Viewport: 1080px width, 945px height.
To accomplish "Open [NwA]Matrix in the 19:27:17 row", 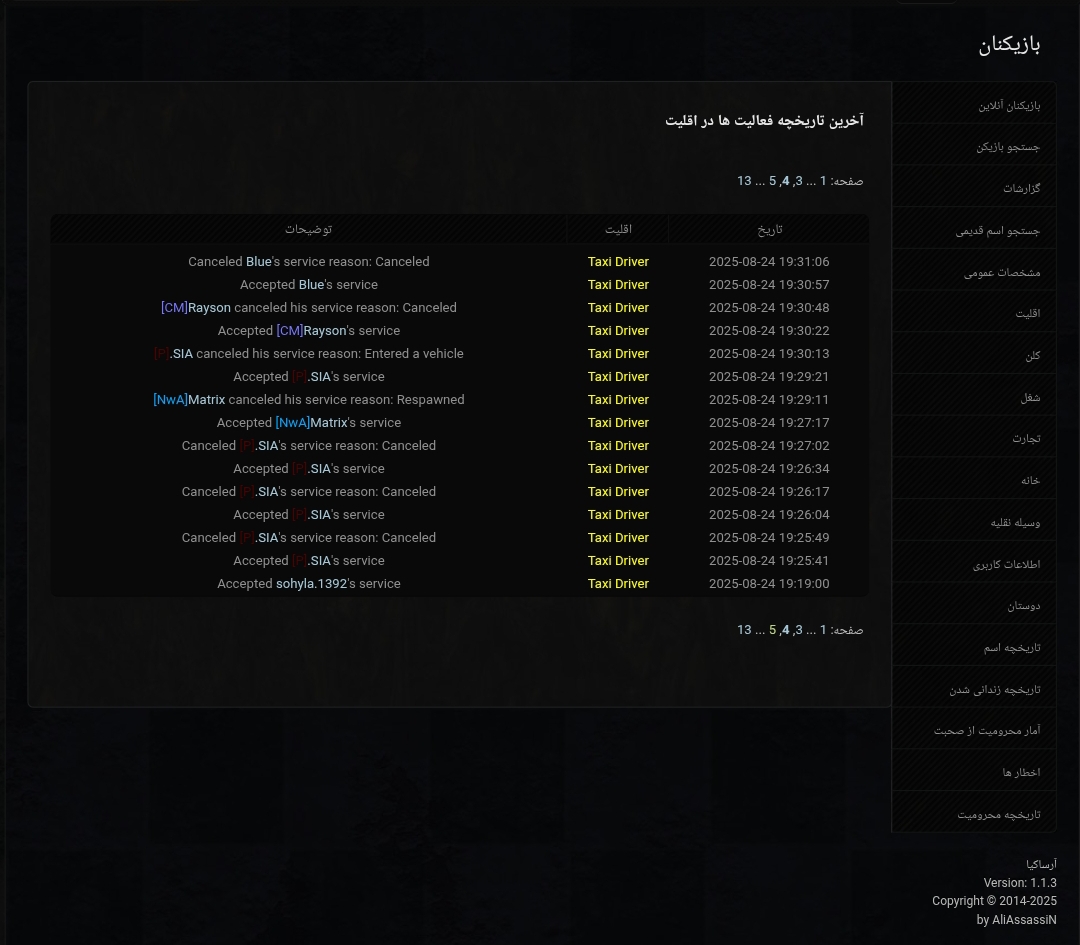I will point(311,423).
